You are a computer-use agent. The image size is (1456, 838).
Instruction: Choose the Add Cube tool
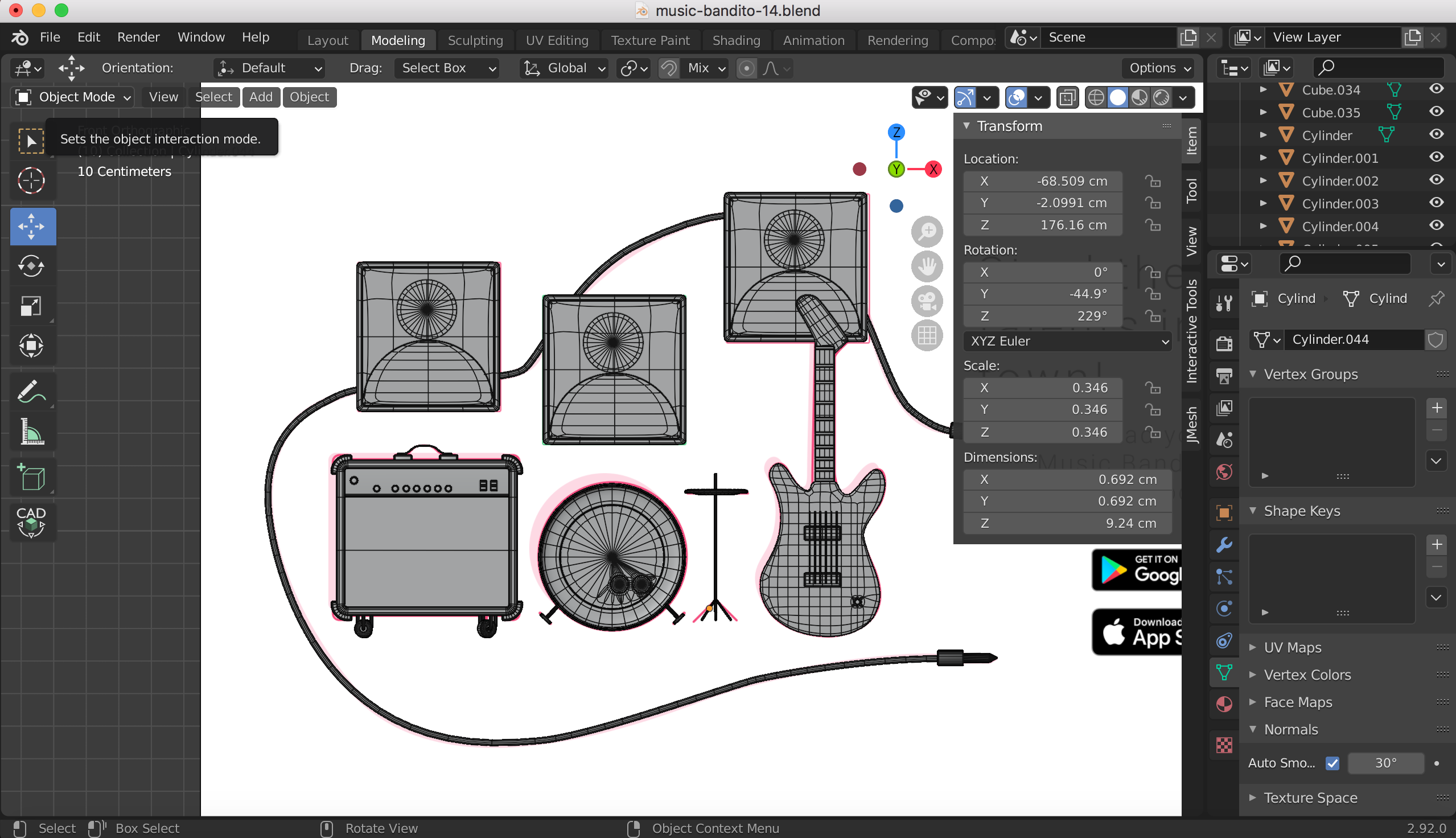(32, 477)
